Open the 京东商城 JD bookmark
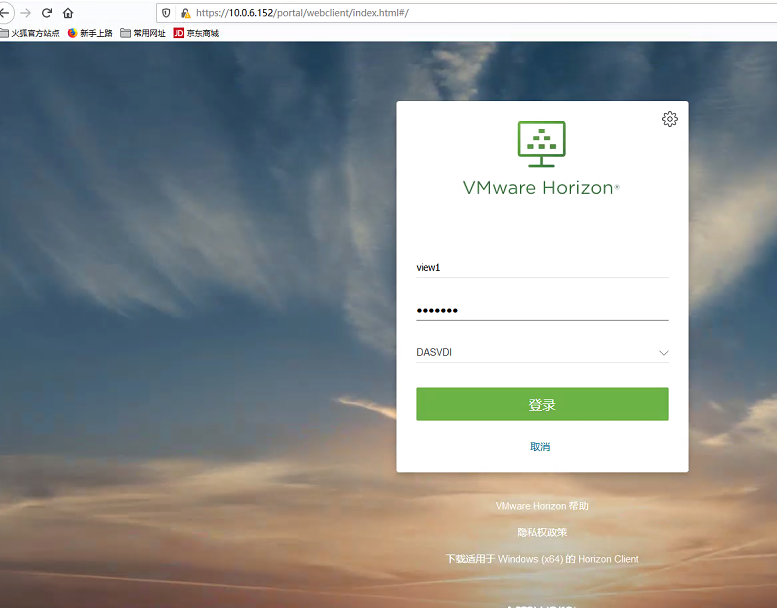The height and width of the screenshot is (608, 777). tap(196, 33)
